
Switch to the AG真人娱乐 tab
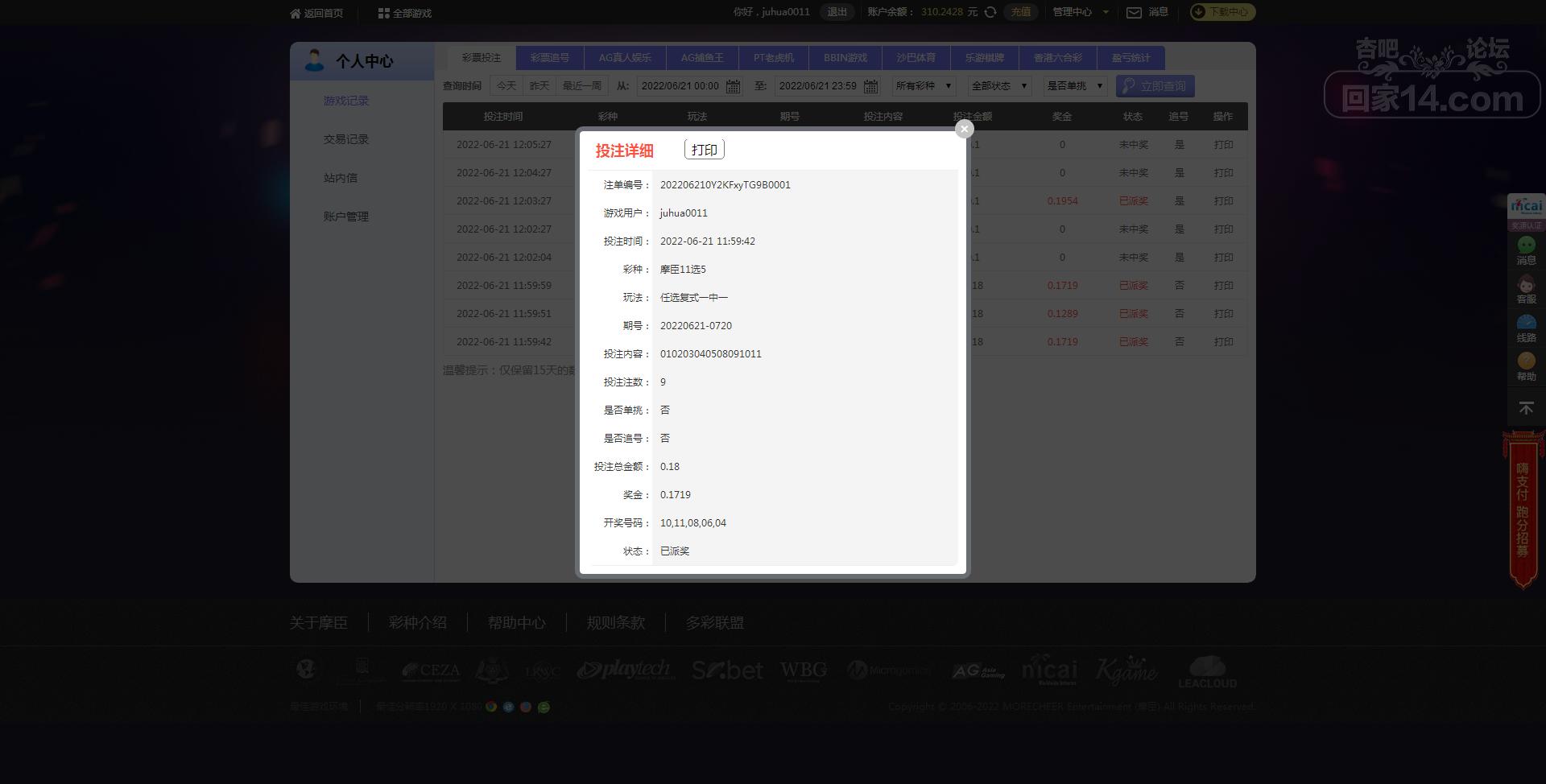tap(625, 58)
